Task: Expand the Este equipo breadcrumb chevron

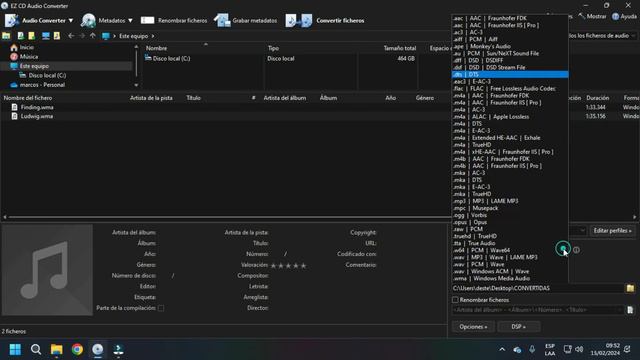Action: [153, 36]
